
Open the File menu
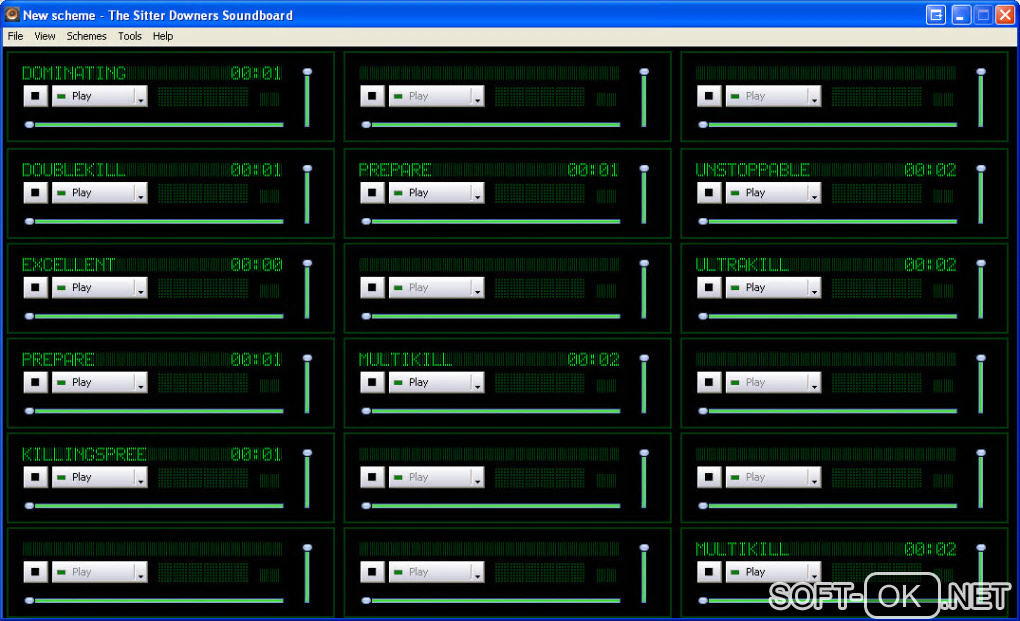[x=15, y=36]
